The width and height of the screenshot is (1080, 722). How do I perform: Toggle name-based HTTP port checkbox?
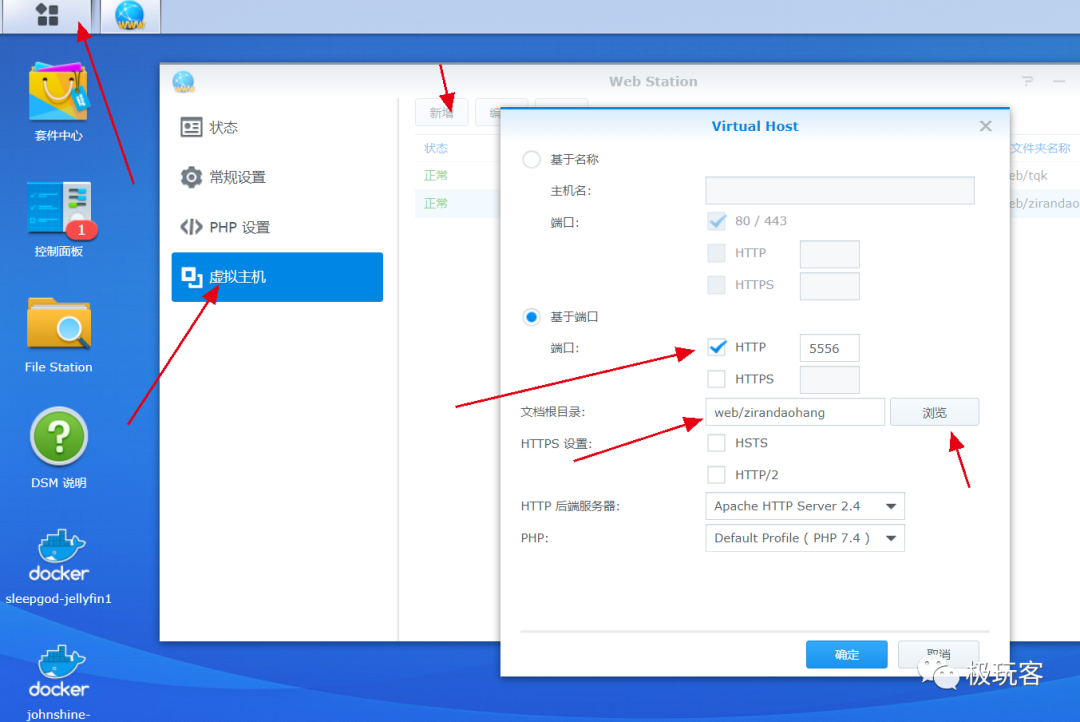tap(716, 253)
